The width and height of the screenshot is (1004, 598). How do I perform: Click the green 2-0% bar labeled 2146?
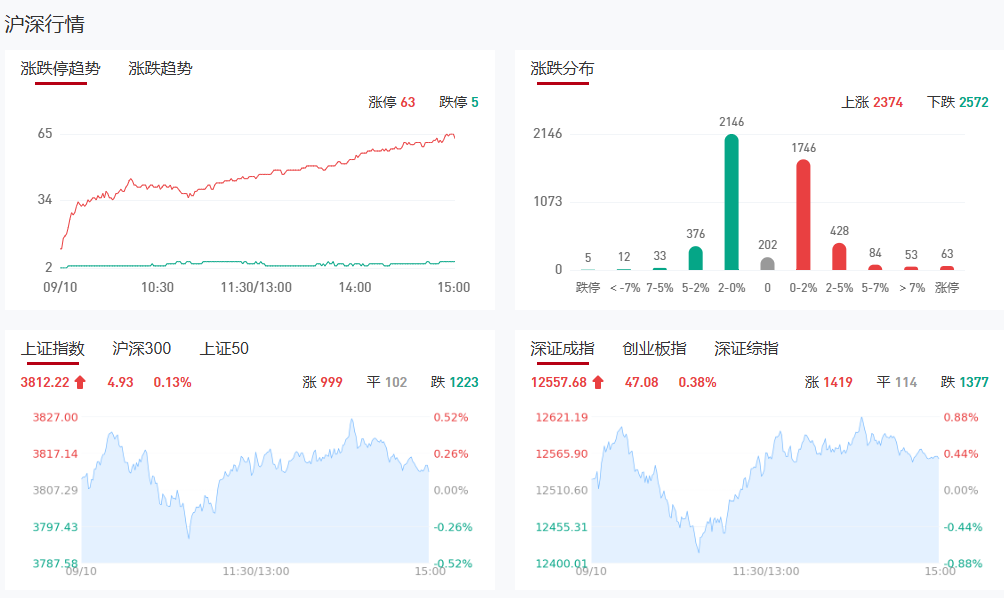point(731,202)
